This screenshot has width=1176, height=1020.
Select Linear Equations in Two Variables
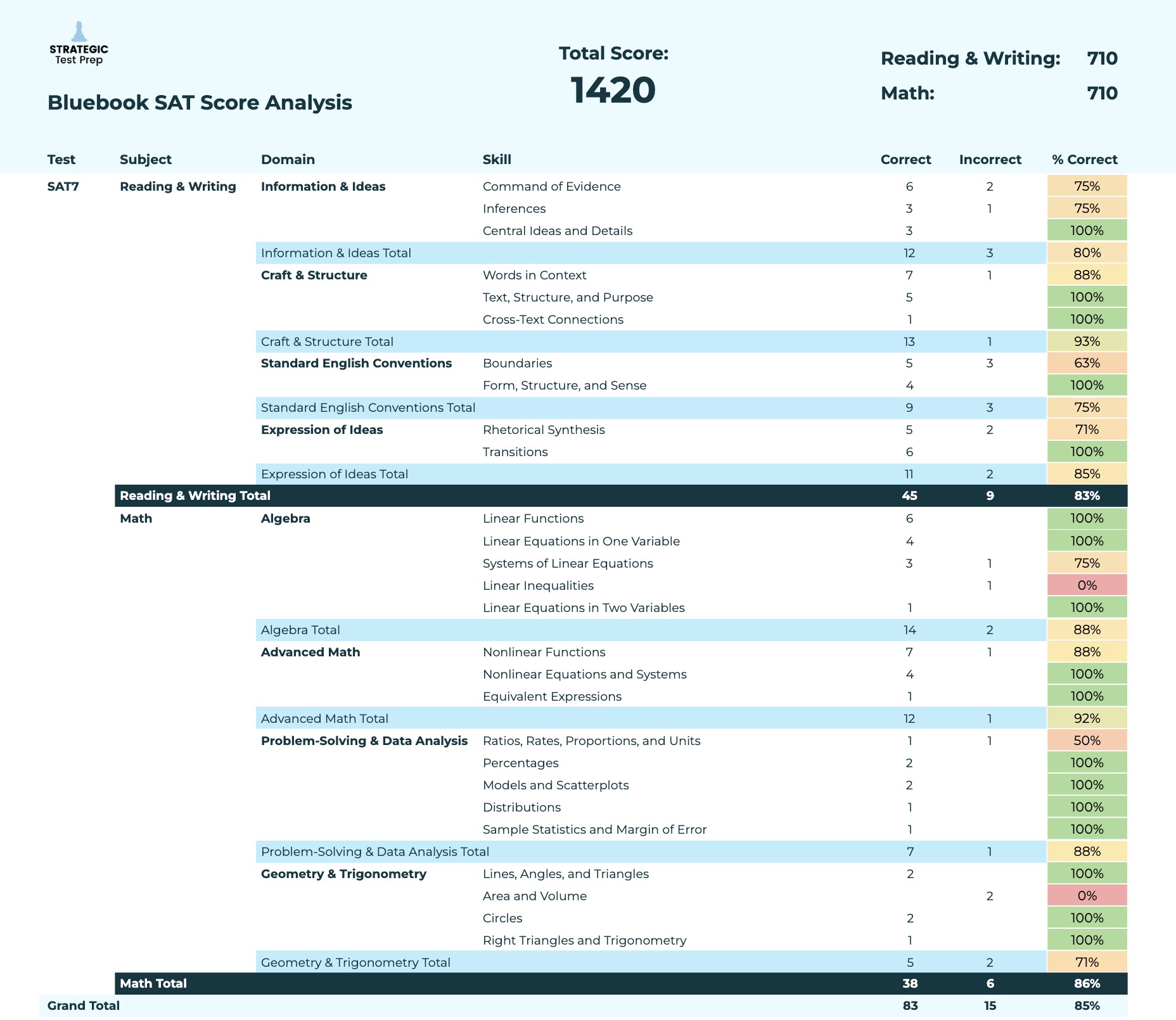point(584,608)
